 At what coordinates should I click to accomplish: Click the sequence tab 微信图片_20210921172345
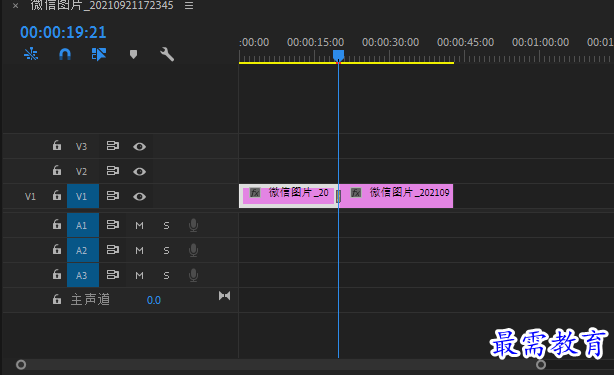point(102,5)
